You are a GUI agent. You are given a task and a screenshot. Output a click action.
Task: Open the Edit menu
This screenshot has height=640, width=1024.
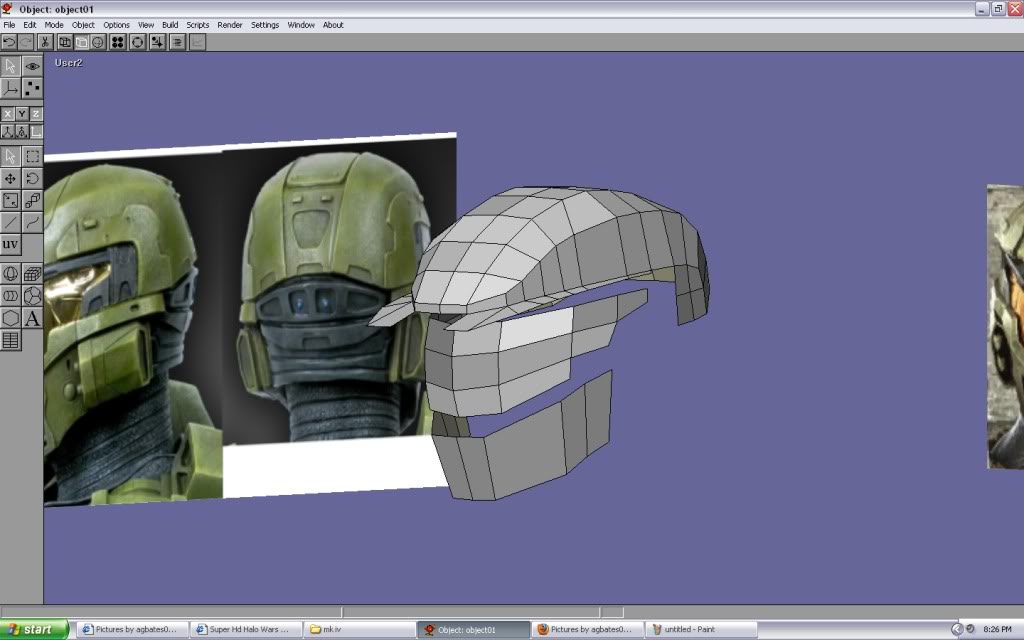pyautogui.click(x=29, y=25)
